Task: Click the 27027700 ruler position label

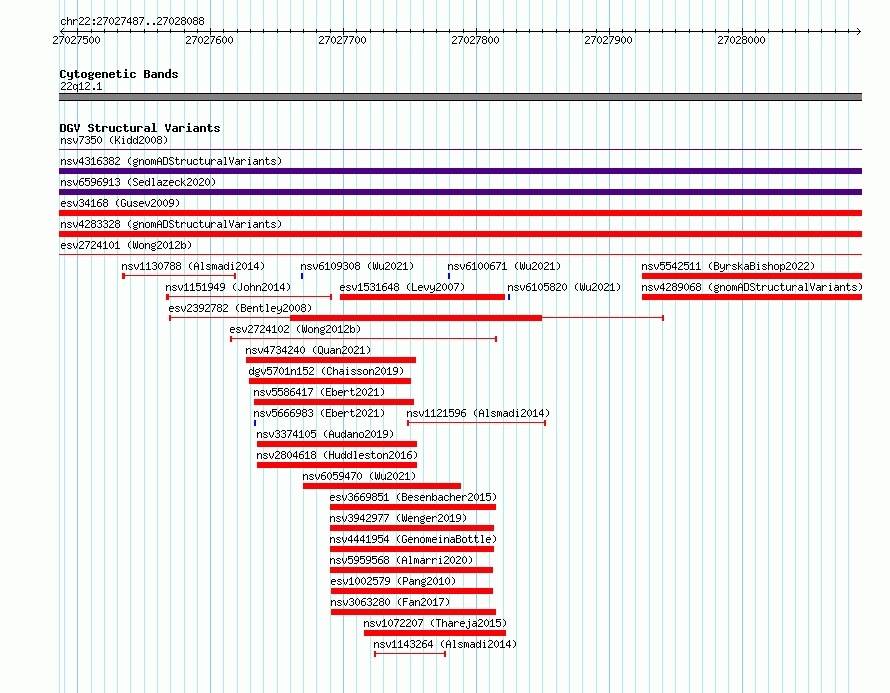Action: point(342,40)
